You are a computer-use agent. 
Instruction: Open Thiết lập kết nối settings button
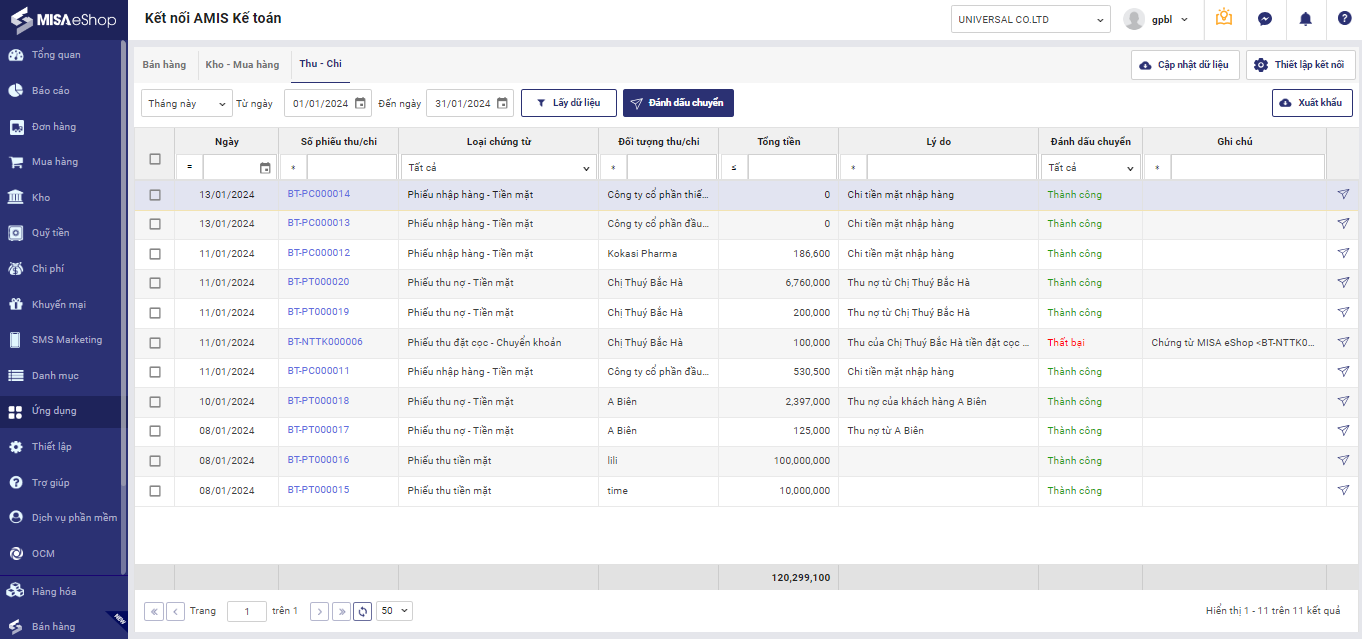coord(1300,65)
